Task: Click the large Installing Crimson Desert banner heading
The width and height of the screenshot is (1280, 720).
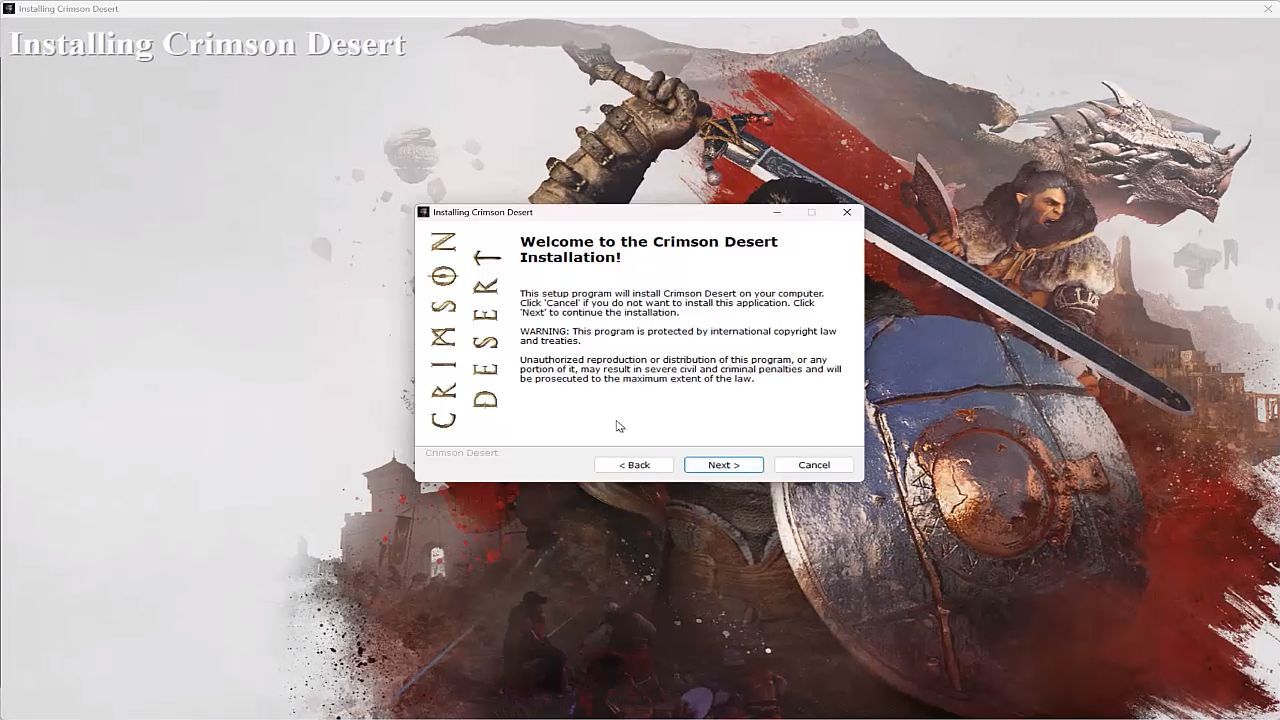Action: [x=208, y=44]
